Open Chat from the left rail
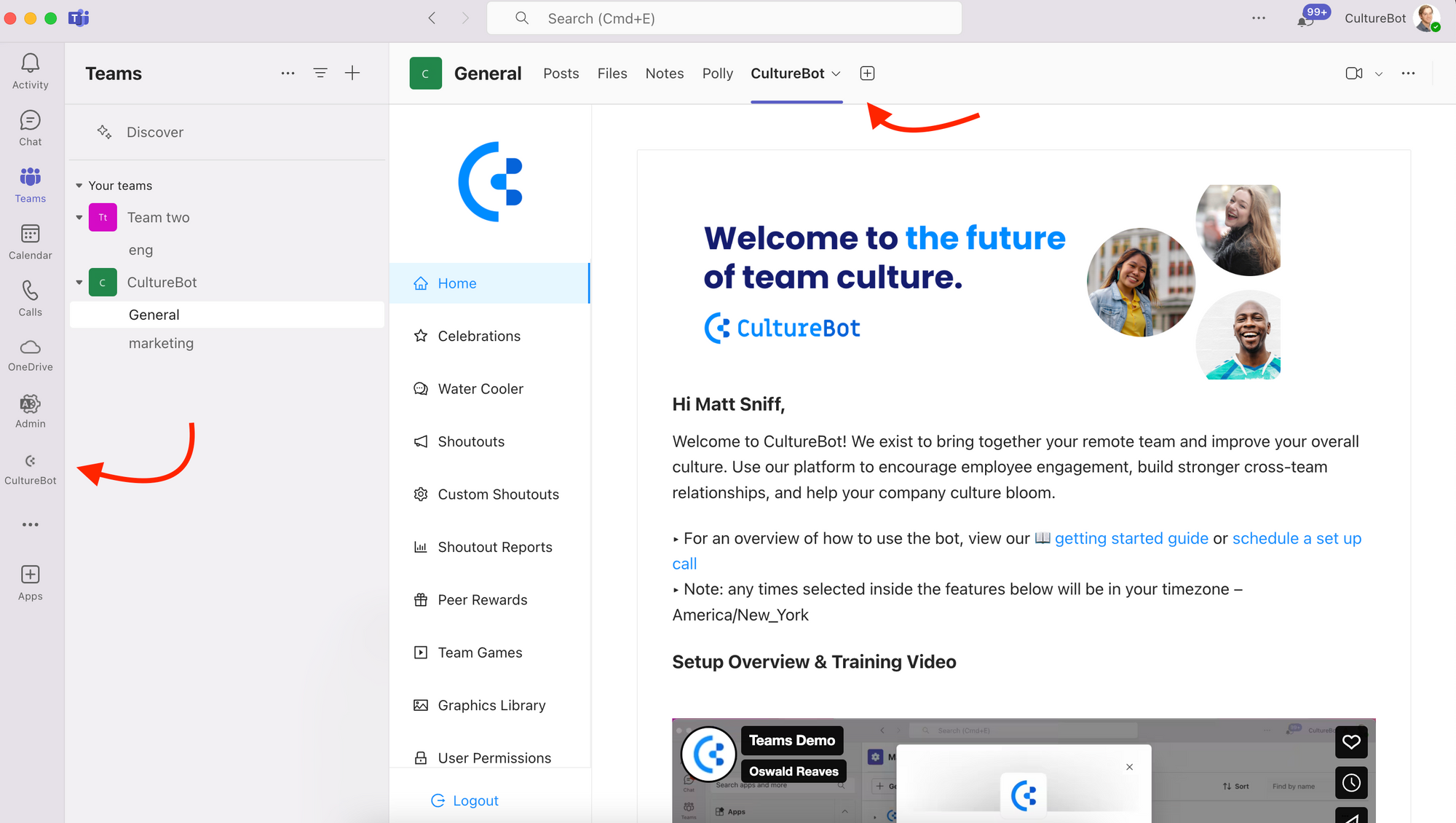This screenshot has height=823, width=1456. click(x=30, y=128)
